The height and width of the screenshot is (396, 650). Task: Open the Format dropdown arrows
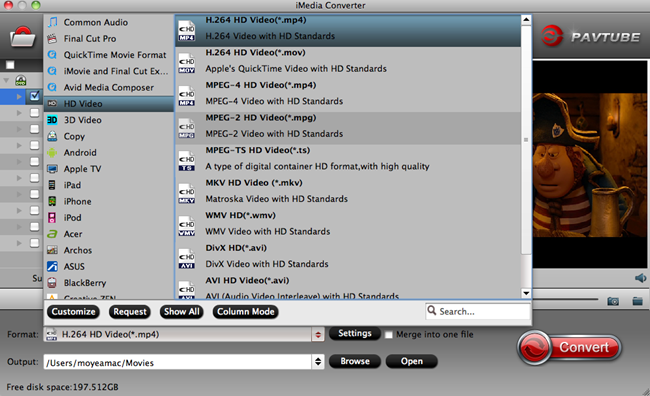click(318, 335)
